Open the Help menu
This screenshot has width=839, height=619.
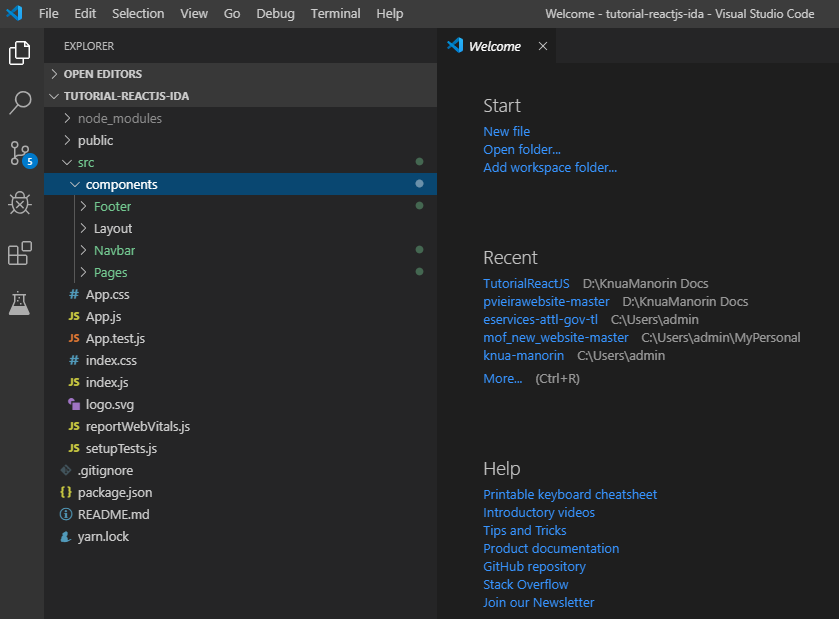tap(390, 13)
